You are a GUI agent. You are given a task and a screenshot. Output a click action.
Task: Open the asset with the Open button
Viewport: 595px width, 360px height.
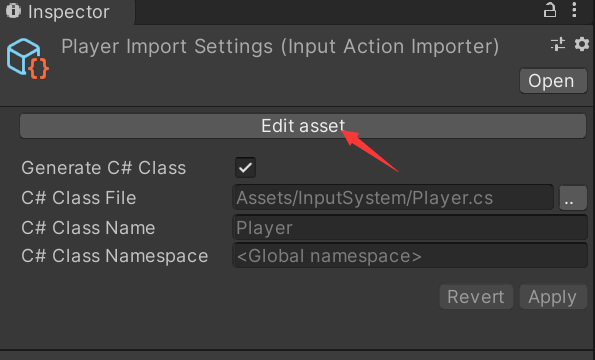coord(553,81)
